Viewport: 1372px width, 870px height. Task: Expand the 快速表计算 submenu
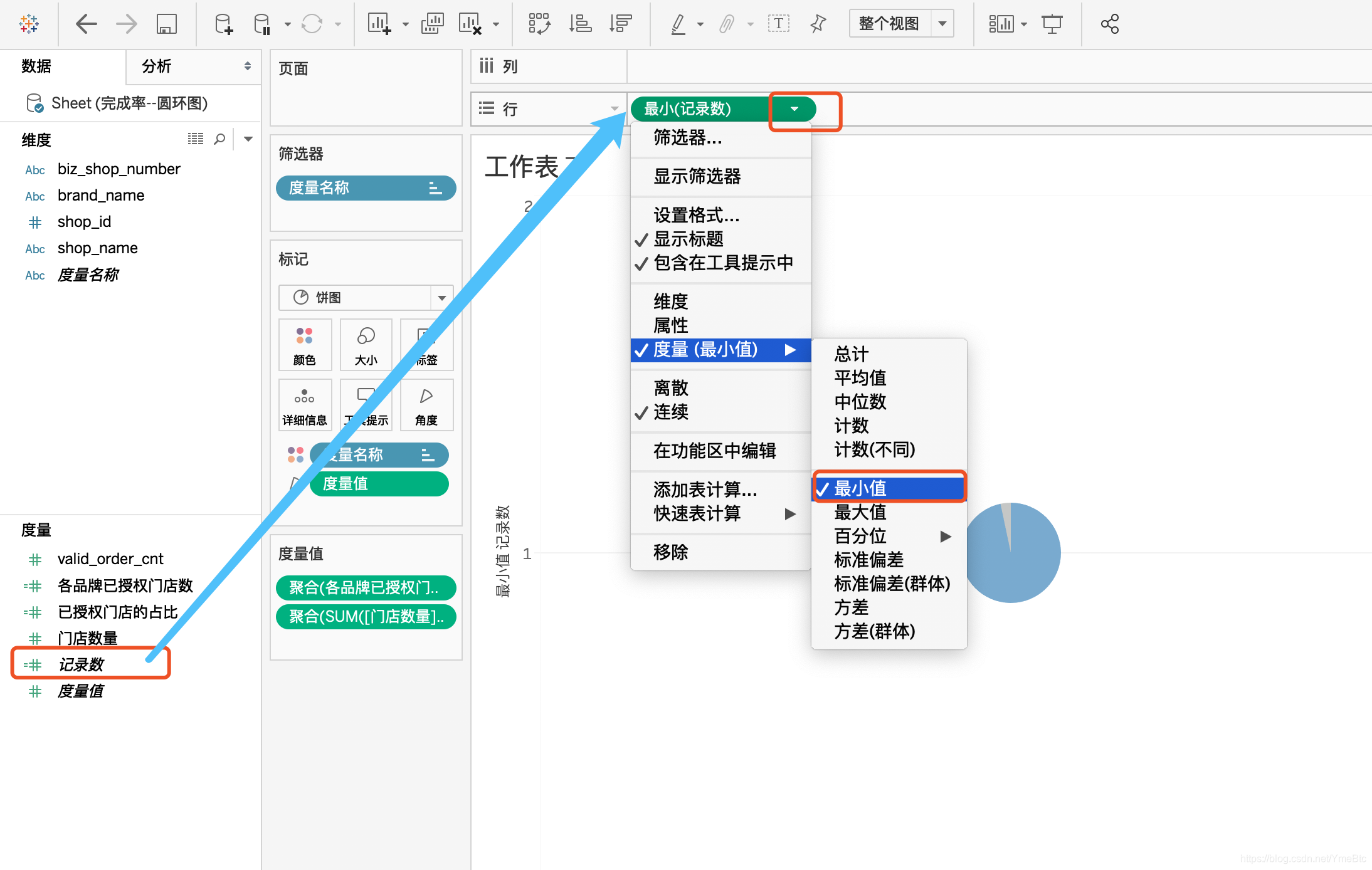coord(720,513)
